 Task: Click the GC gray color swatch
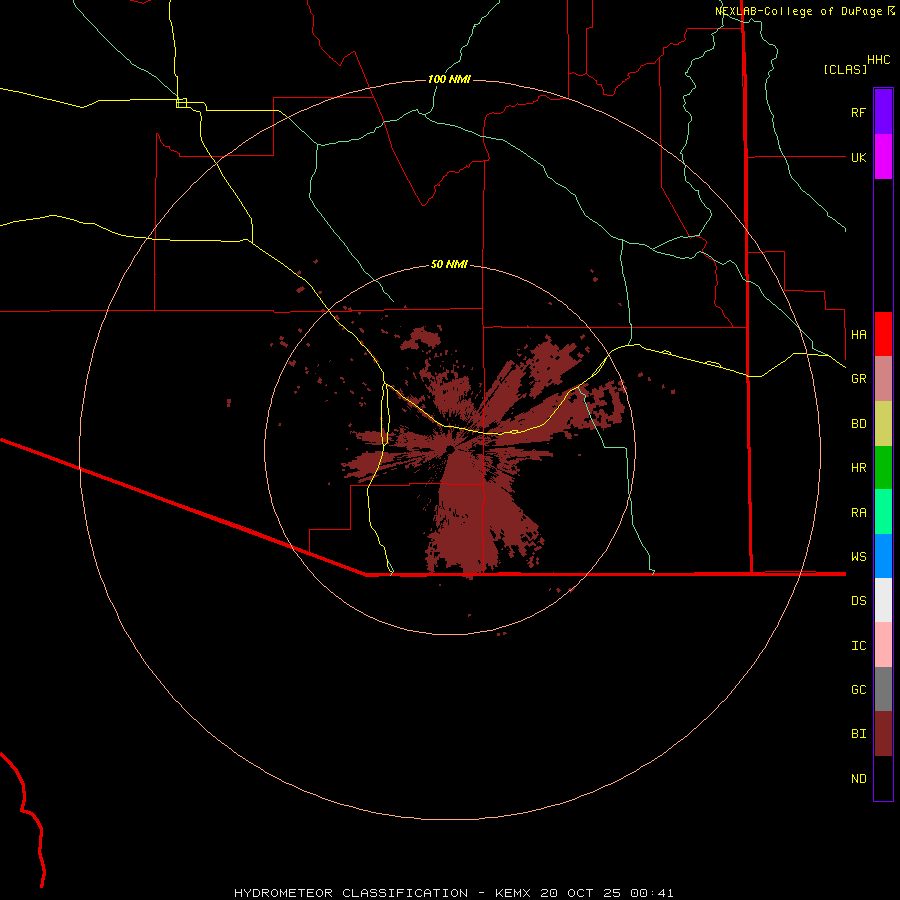(883, 689)
